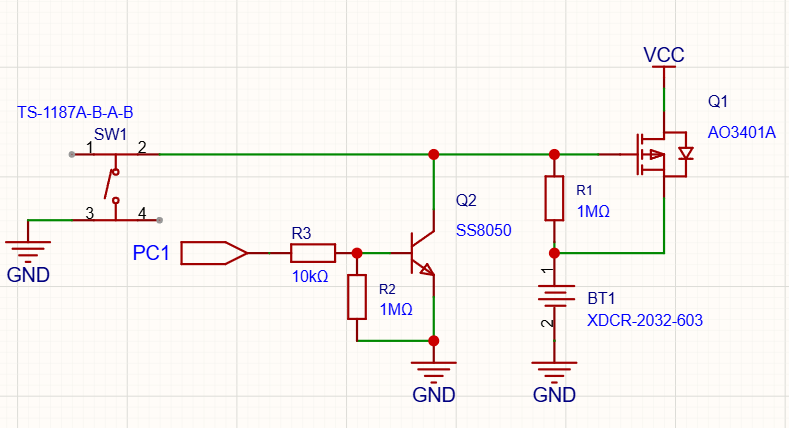Select the 10kΩ value text
The image size is (789, 428).
[x=310, y=276]
